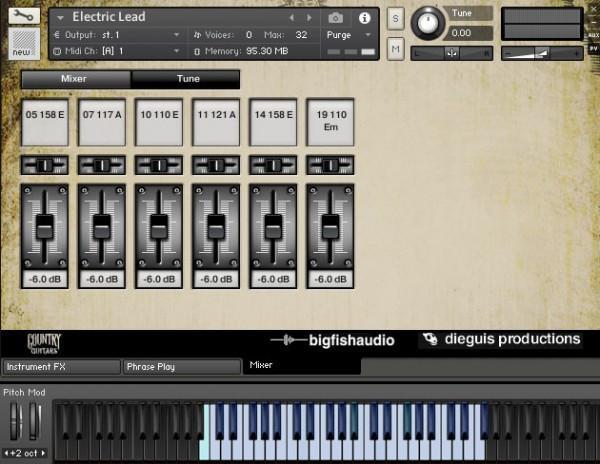This screenshot has height=464, width=600.
Task: Solo the instrument with S button
Action: (396, 20)
